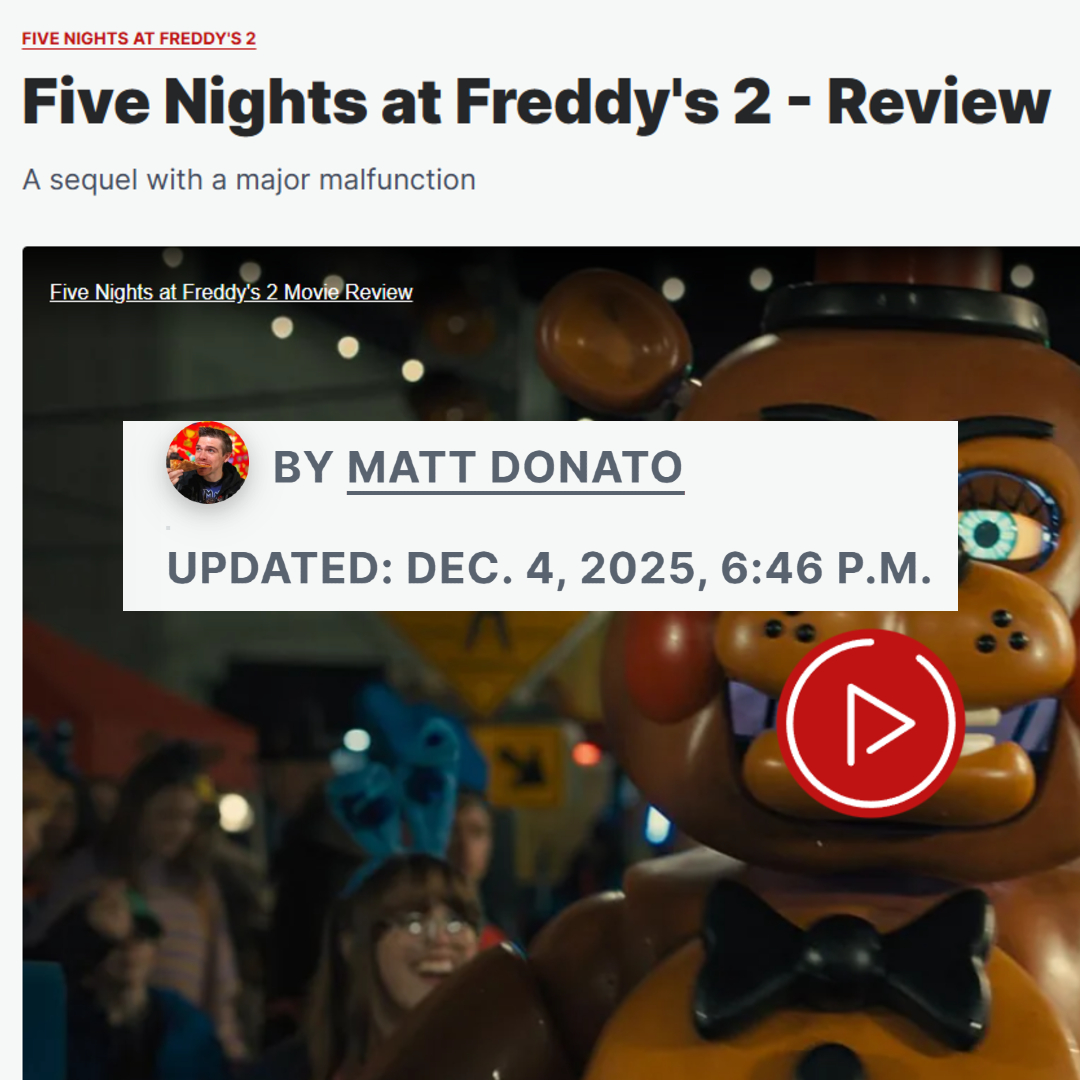Viewport: 1080px width, 1080px height.
Task: Open the red FIVE NIGHTS AT FREDDY'S 2 category link
Action: click(138, 39)
